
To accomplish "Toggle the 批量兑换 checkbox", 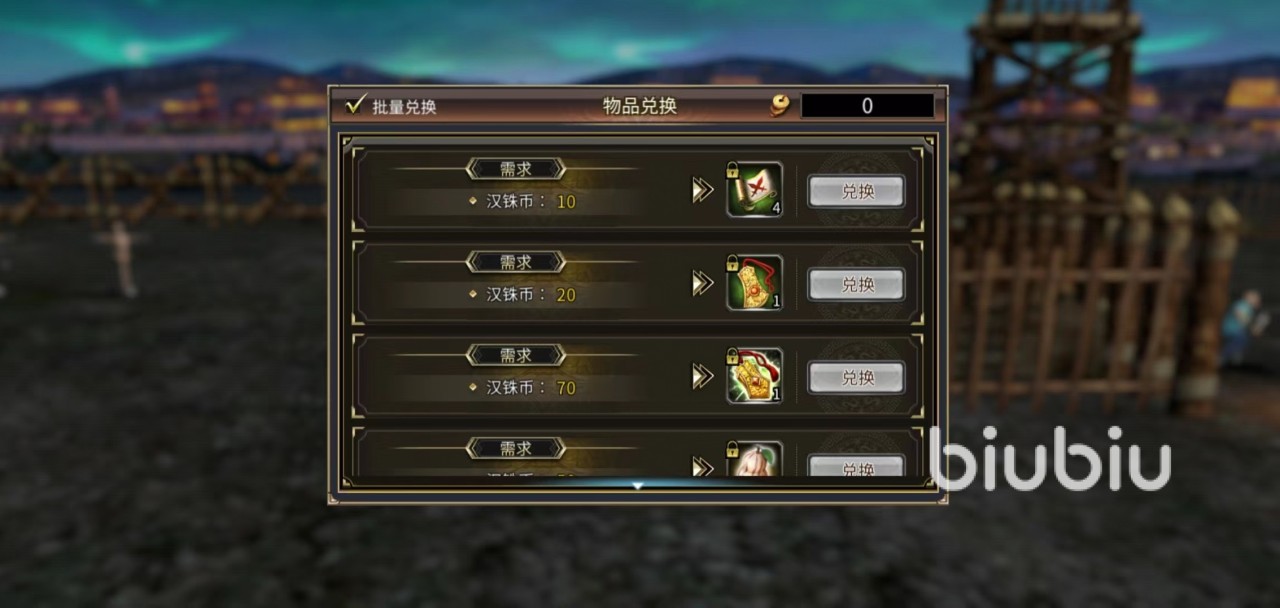I will (x=356, y=105).
